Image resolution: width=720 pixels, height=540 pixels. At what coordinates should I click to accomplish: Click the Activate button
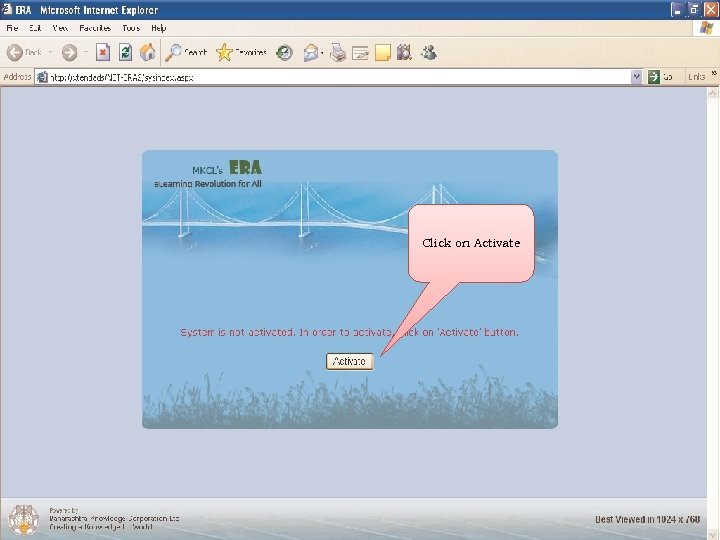[349, 361]
